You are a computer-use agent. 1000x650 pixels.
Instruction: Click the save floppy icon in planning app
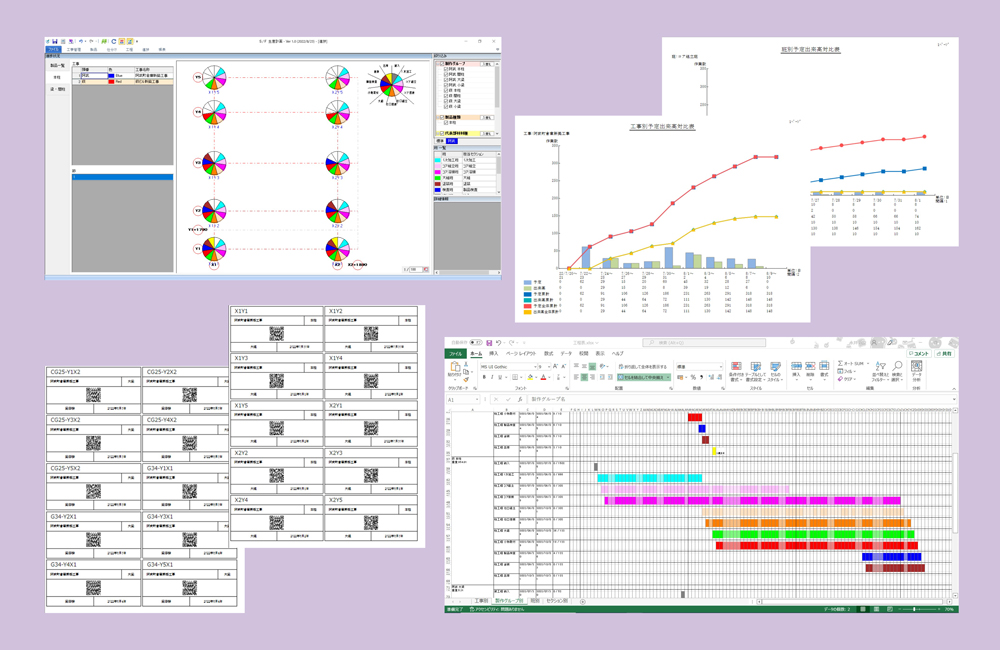tap(55, 41)
